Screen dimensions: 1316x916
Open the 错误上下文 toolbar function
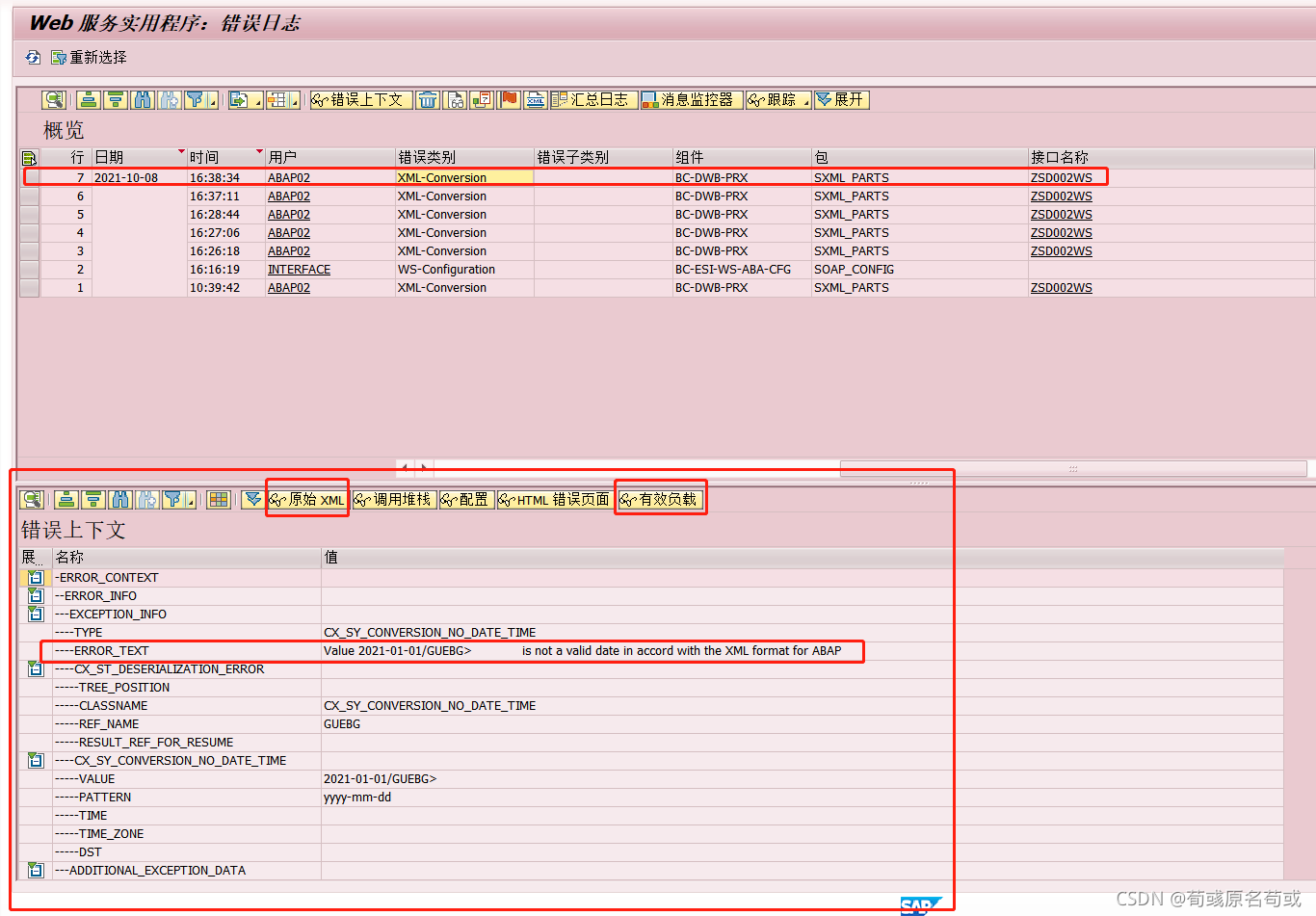[360, 99]
